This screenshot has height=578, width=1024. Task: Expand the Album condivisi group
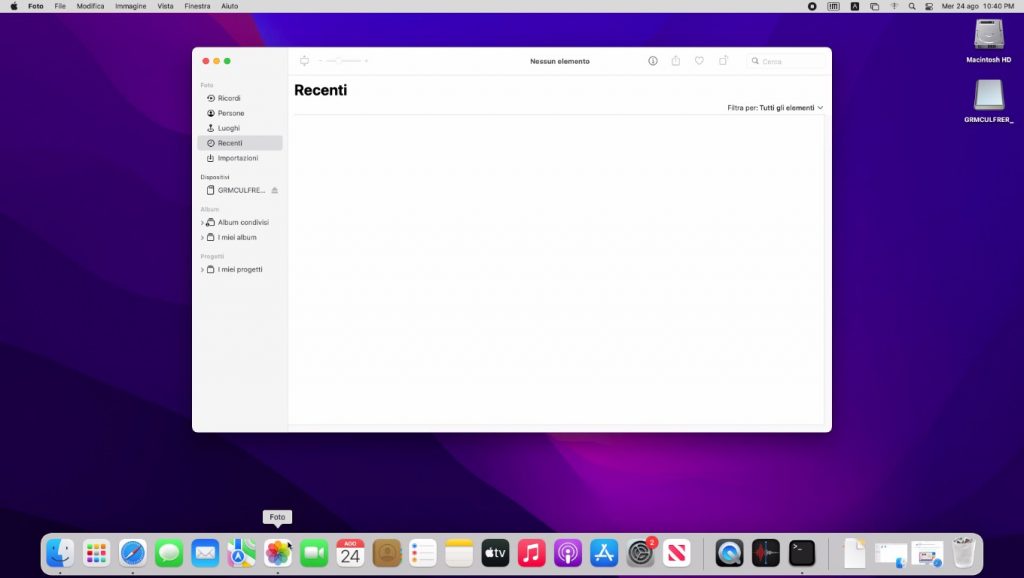coord(202,223)
